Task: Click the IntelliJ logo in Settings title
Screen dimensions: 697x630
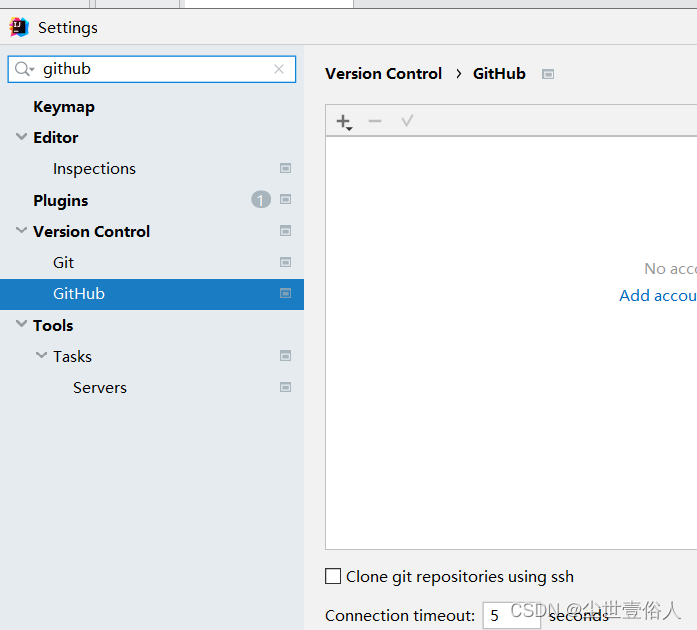Action: coord(19,28)
